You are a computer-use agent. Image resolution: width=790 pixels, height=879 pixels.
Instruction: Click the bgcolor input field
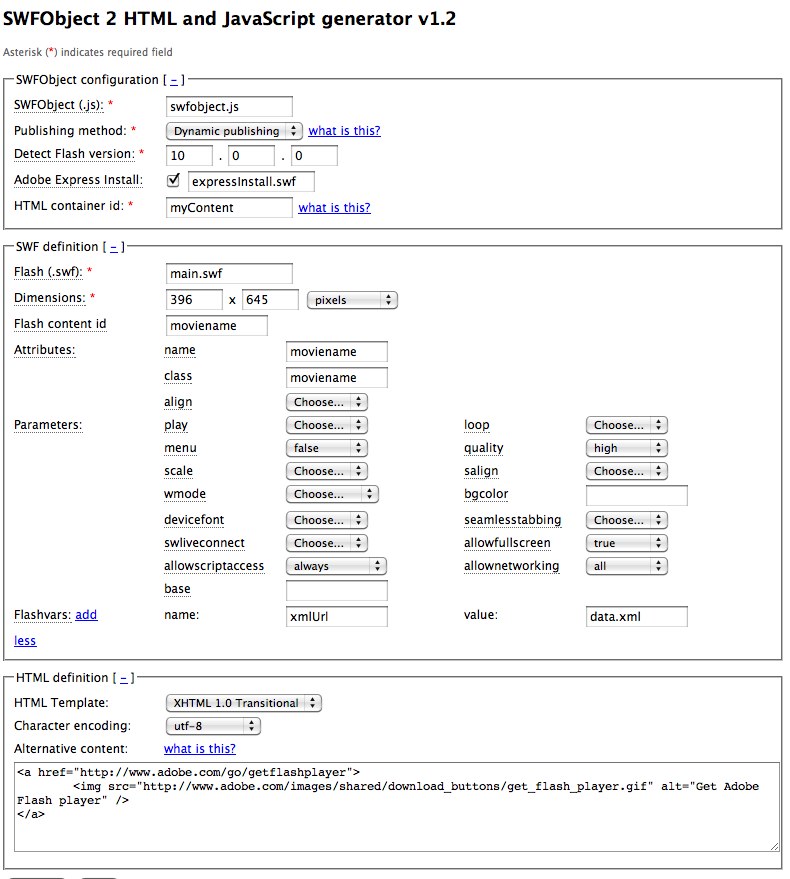point(637,496)
